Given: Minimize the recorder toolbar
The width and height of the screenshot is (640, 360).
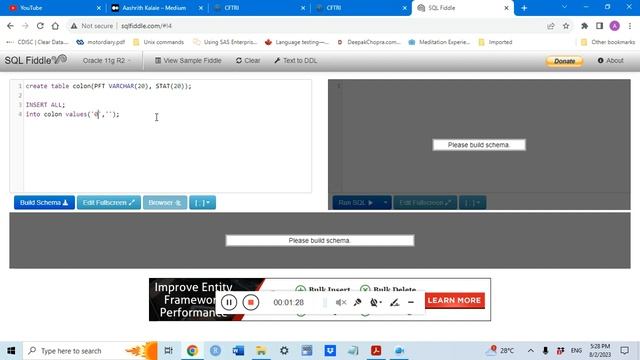Looking at the screenshot, I should click(x=411, y=302).
